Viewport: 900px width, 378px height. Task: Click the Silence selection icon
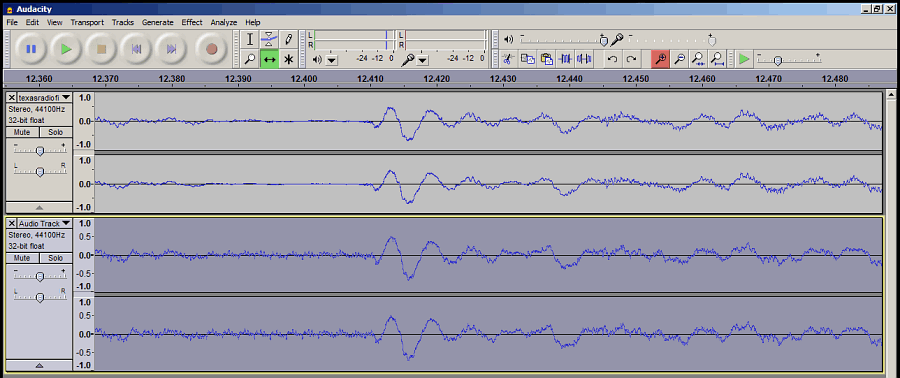(x=584, y=59)
